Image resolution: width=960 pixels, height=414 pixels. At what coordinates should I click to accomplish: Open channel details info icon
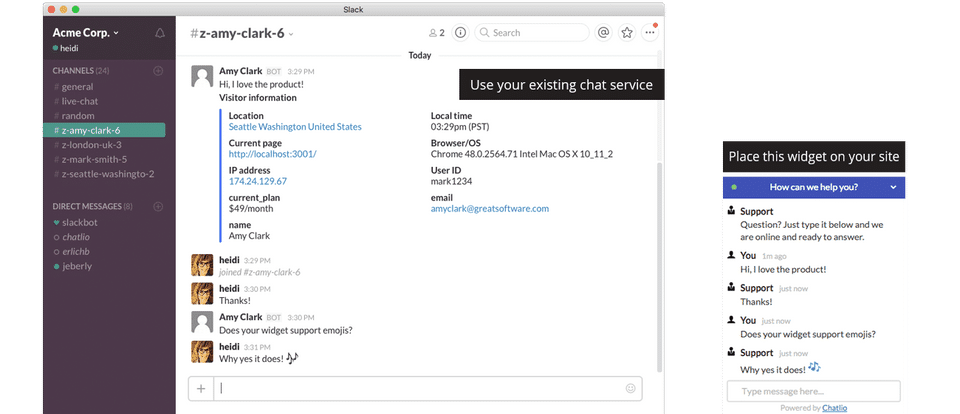click(460, 32)
